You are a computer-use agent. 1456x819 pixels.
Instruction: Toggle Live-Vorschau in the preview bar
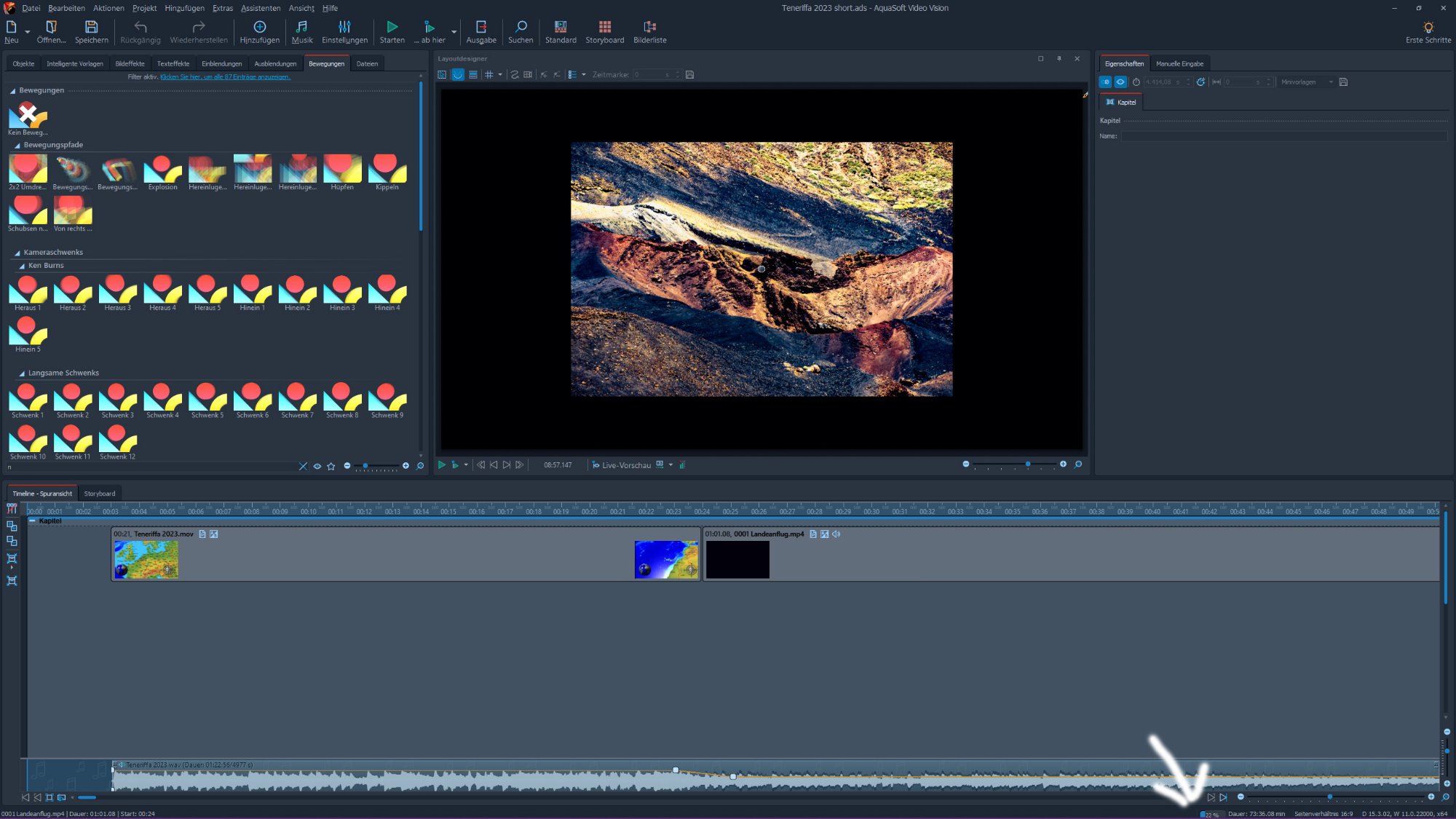click(x=621, y=465)
